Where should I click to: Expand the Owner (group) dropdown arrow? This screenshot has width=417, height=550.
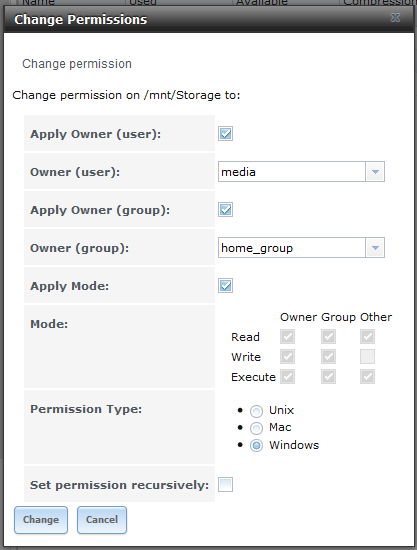point(375,248)
